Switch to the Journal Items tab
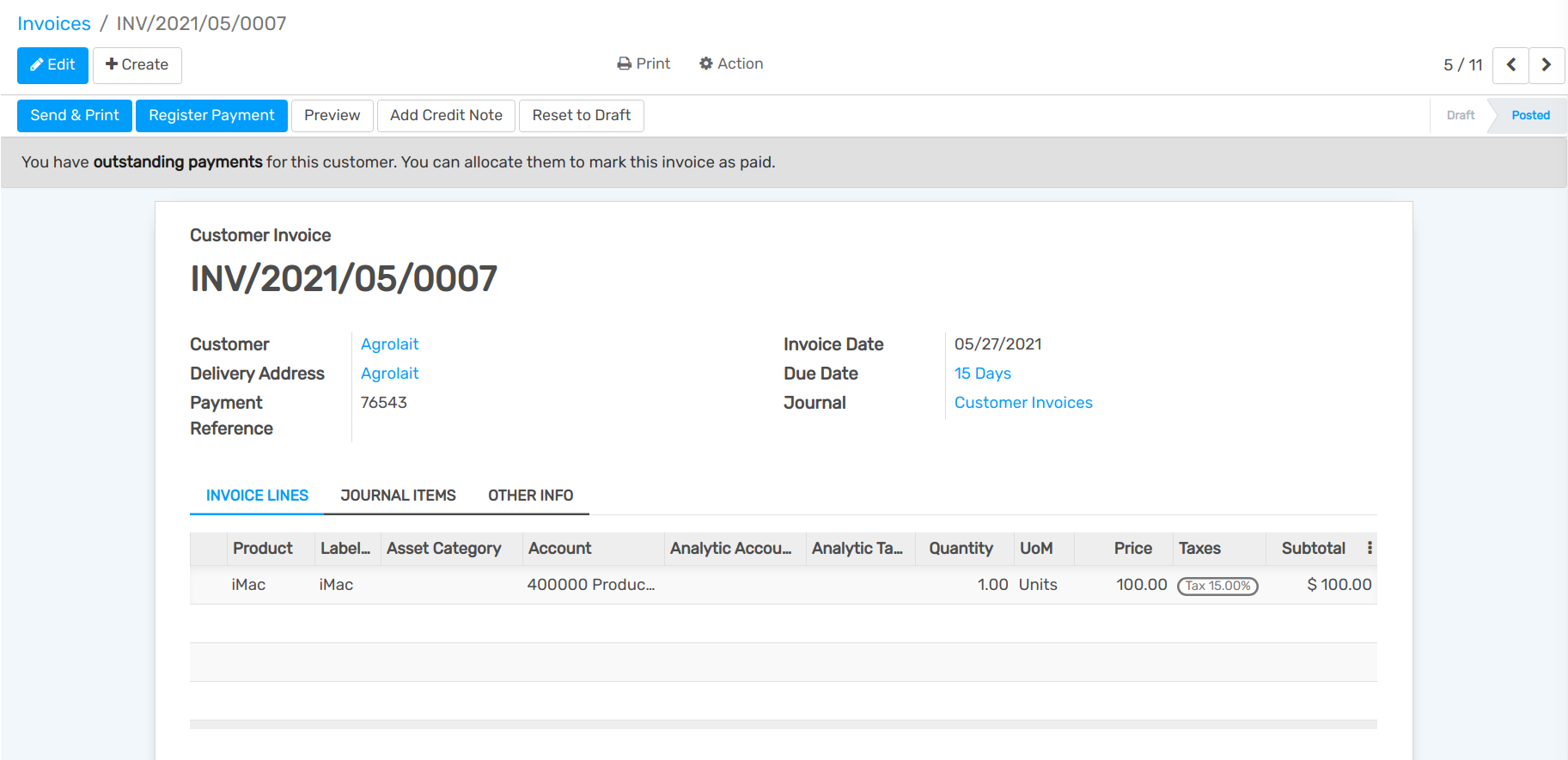 398,496
